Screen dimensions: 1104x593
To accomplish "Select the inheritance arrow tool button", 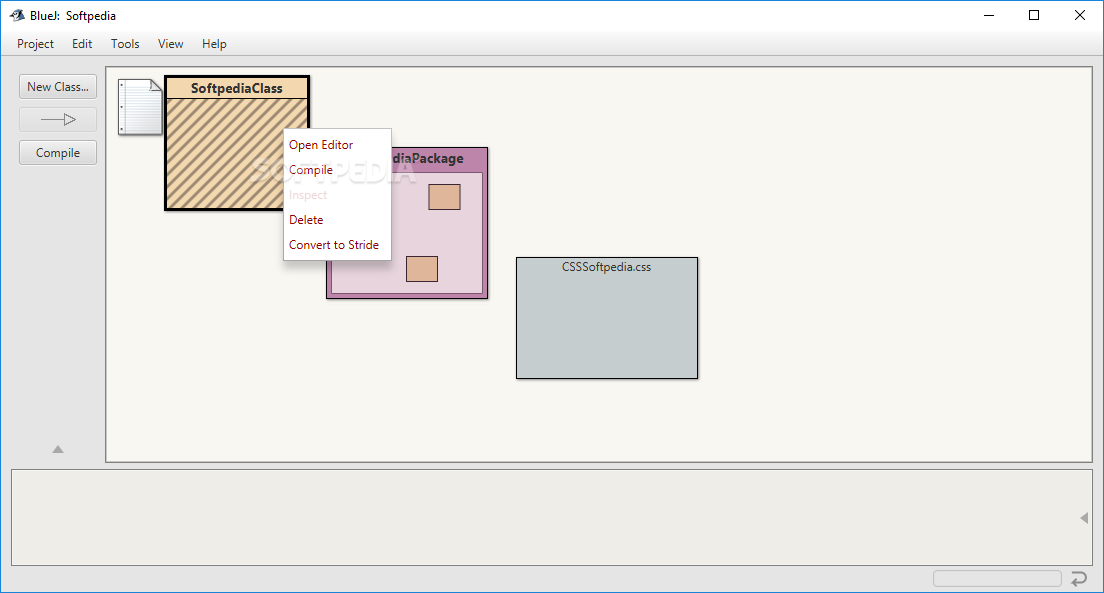I will [58, 120].
